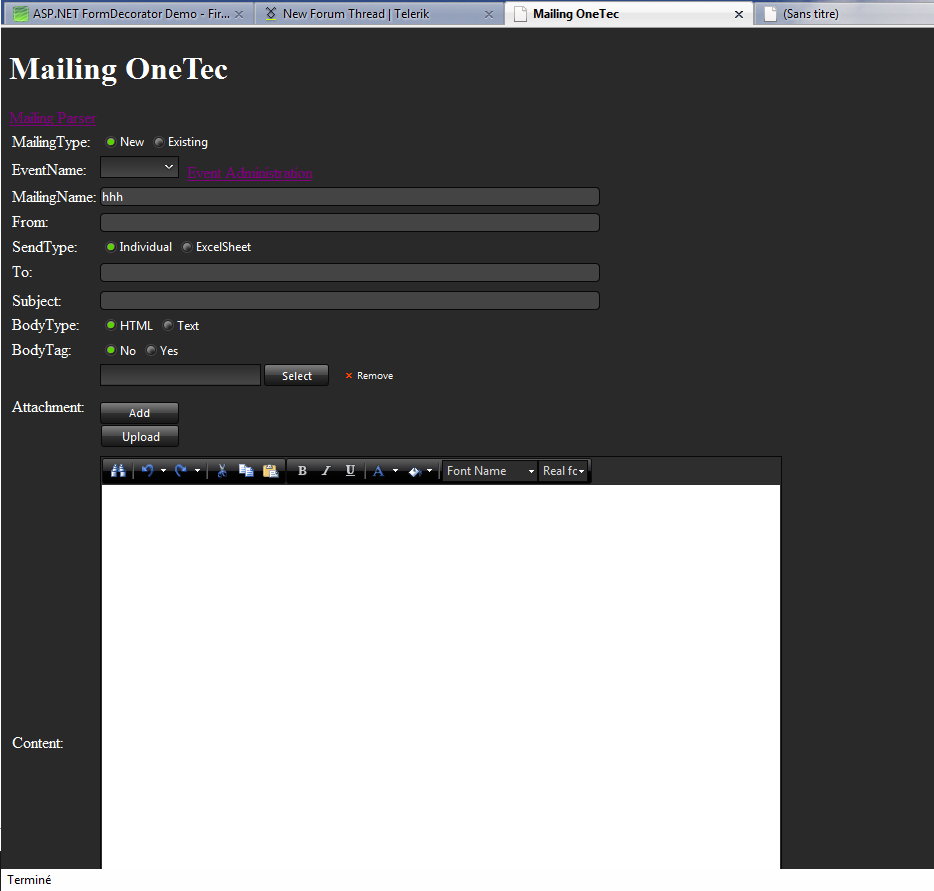This screenshot has width=934, height=891.
Task: Close the ASP.NET FormDecorator Demo tab
Action: point(239,14)
